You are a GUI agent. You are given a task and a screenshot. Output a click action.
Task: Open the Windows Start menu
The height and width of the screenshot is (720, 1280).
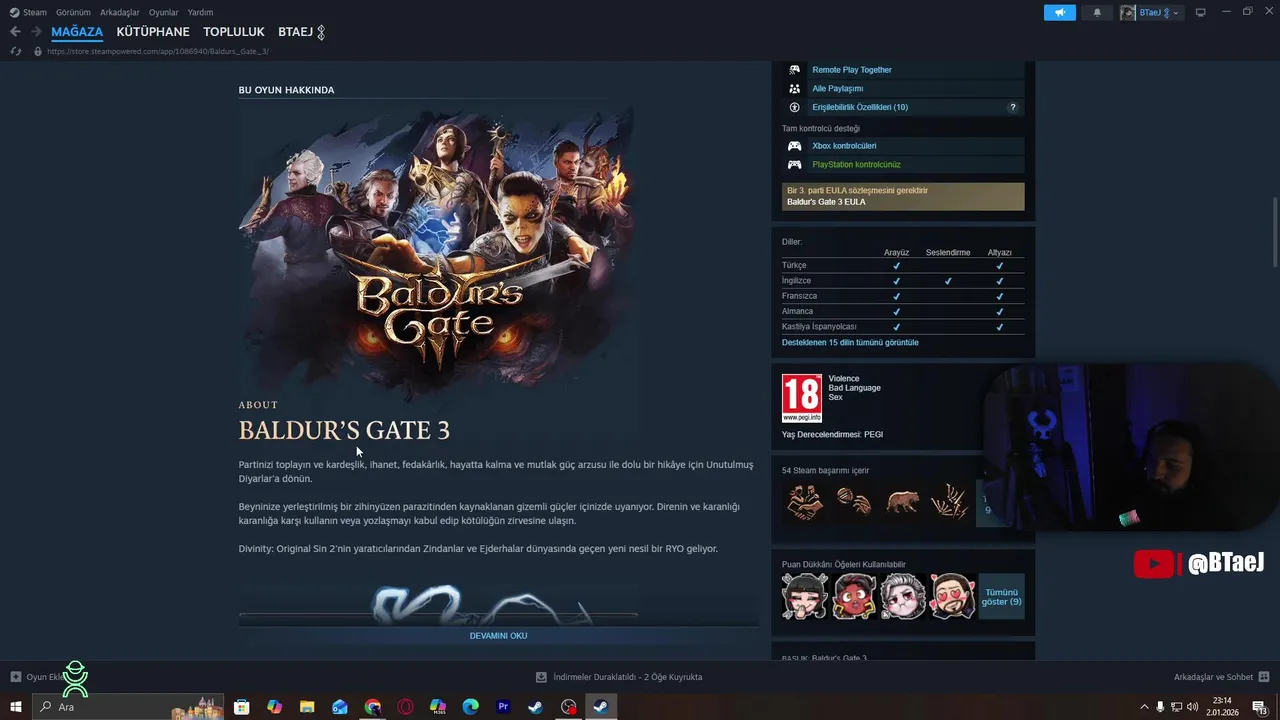[x=16, y=707]
